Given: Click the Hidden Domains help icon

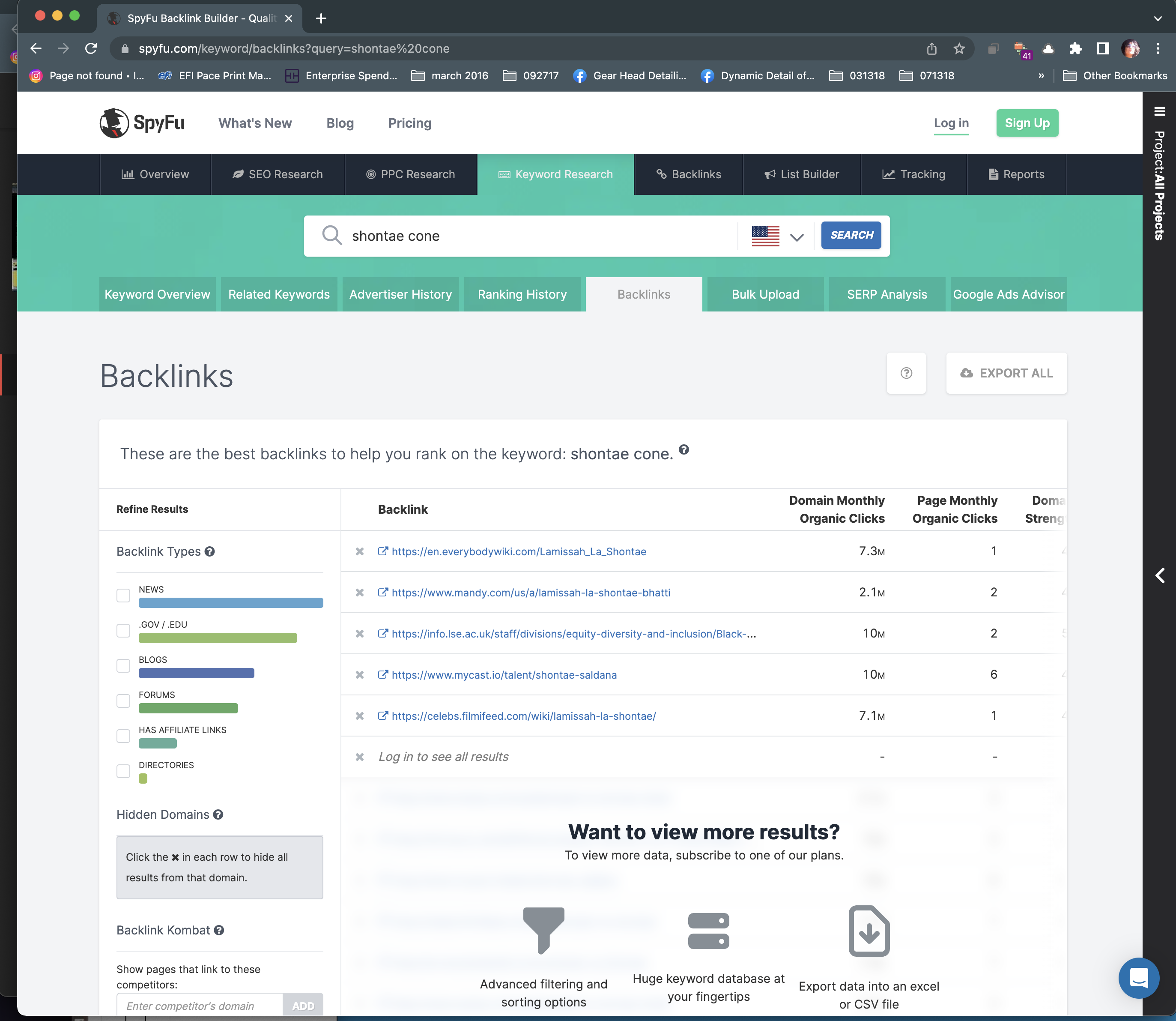Looking at the screenshot, I should click(x=218, y=815).
